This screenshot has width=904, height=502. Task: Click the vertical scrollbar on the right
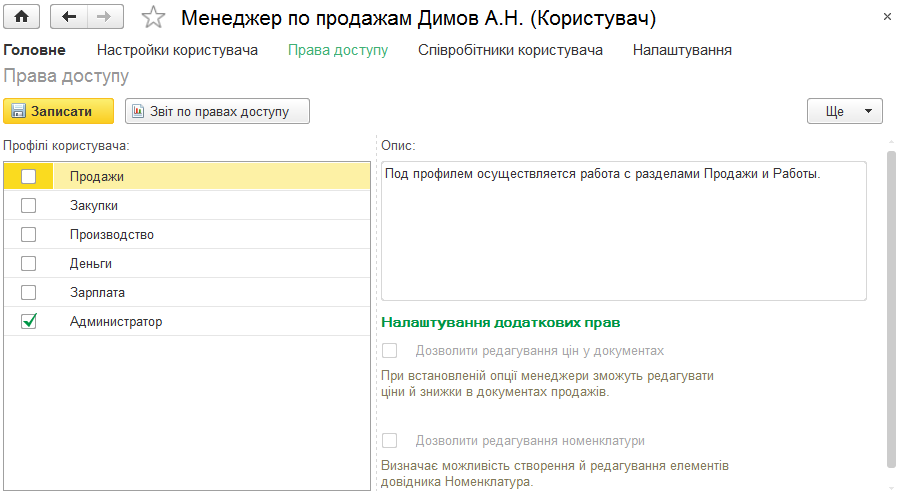[x=891, y=308]
